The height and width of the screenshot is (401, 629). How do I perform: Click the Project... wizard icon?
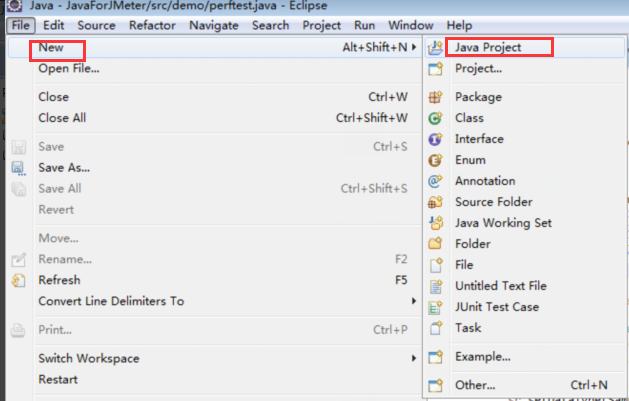point(435,69)
